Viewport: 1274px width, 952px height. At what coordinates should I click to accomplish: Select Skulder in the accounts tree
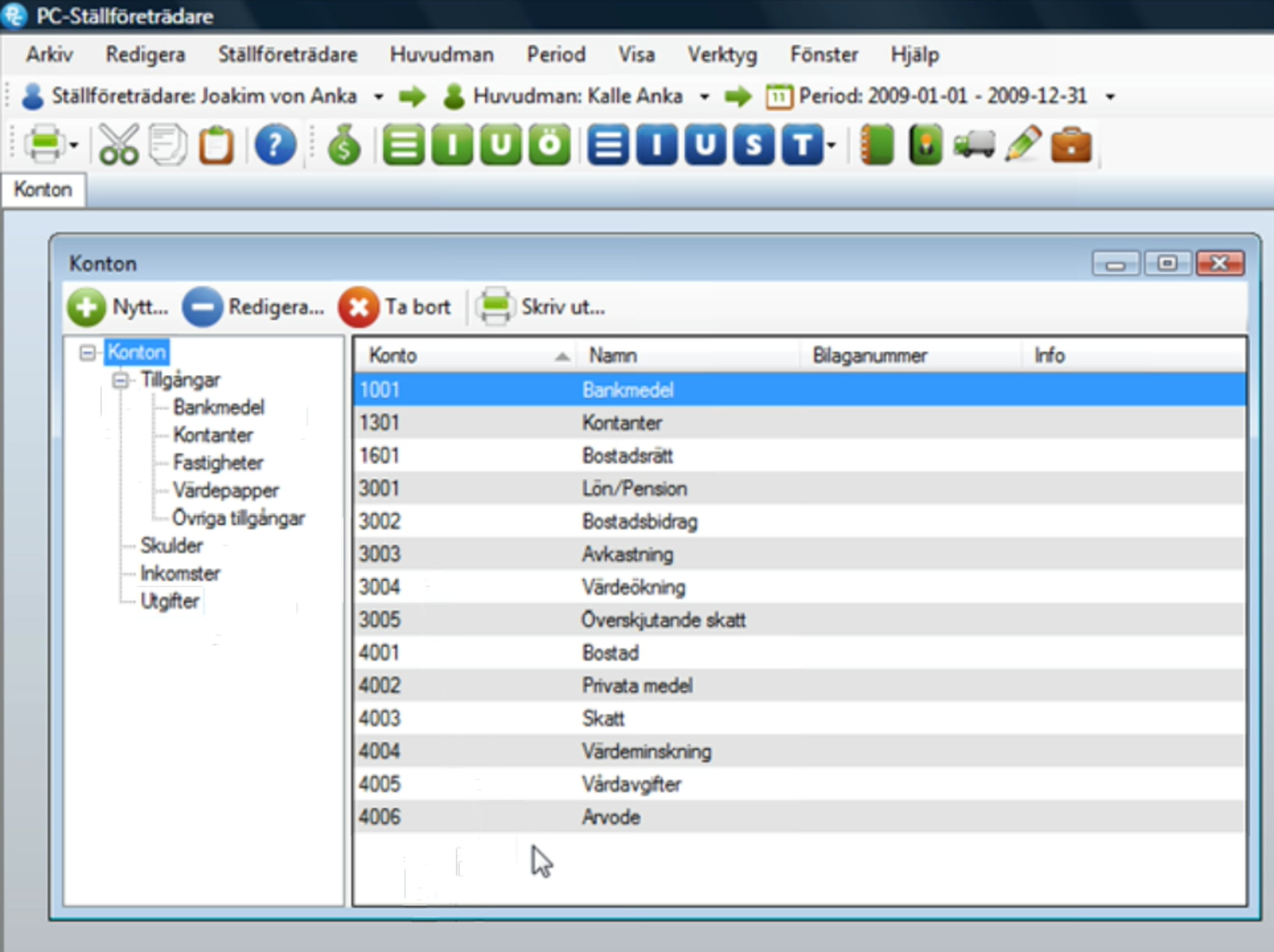tap(171, 545)
